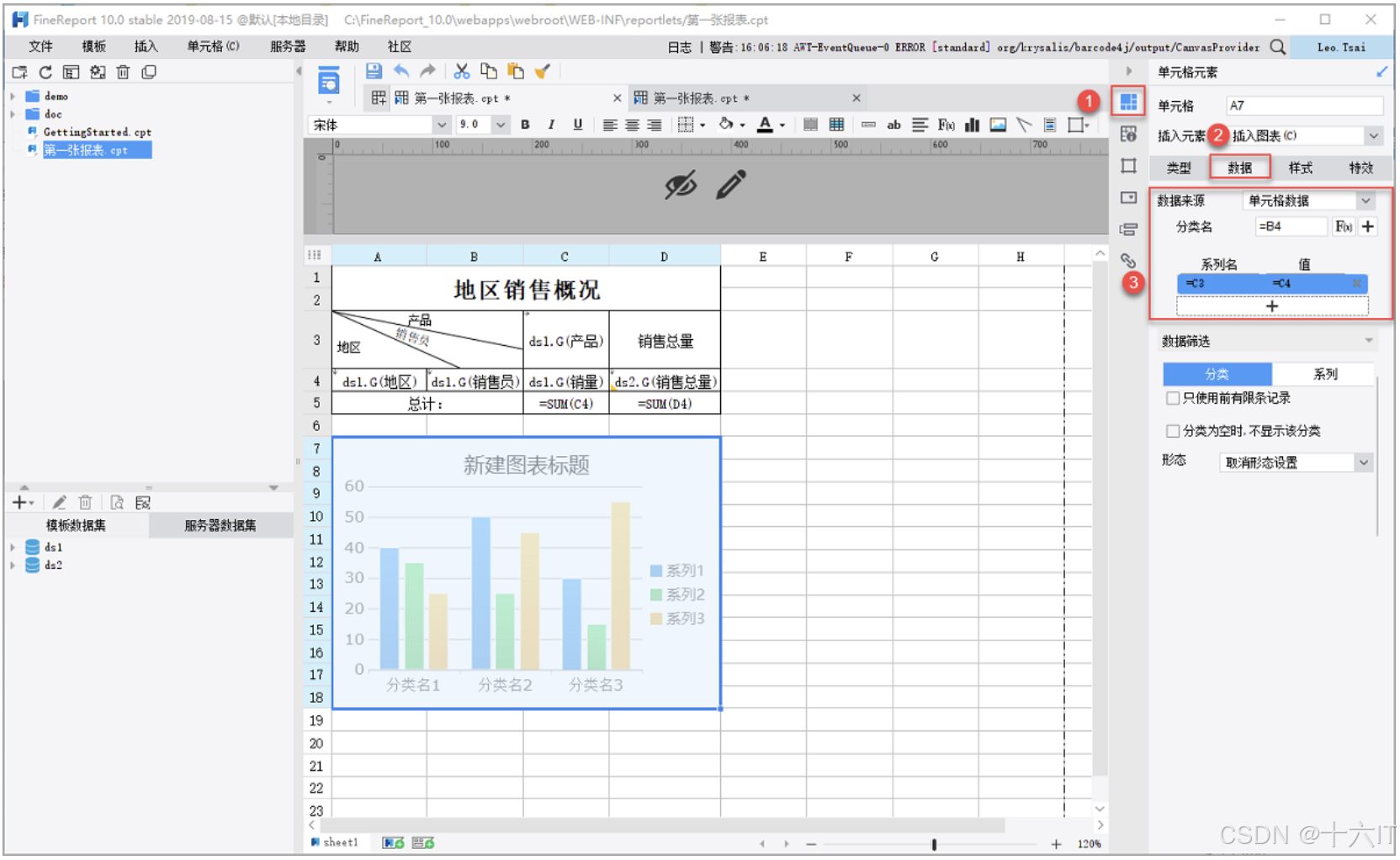Image resolution: width=1400 pixels, height=860 pixels.
Task: Click Fx button next to 分类名
Action: coord(1344,226)
